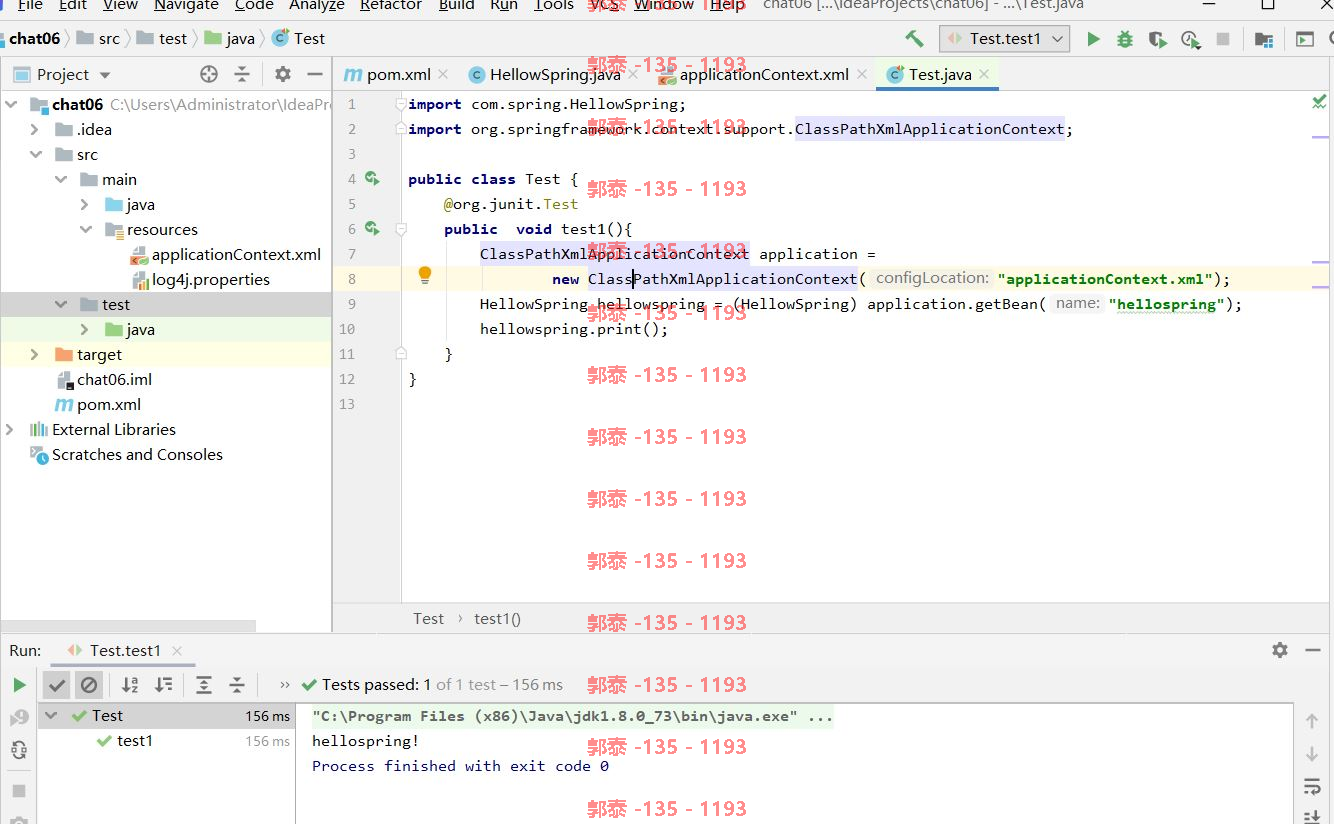The height and width of the screenshot is (824, 1334).
Task: Expand External Libraries node
Action: pos(11,429)
